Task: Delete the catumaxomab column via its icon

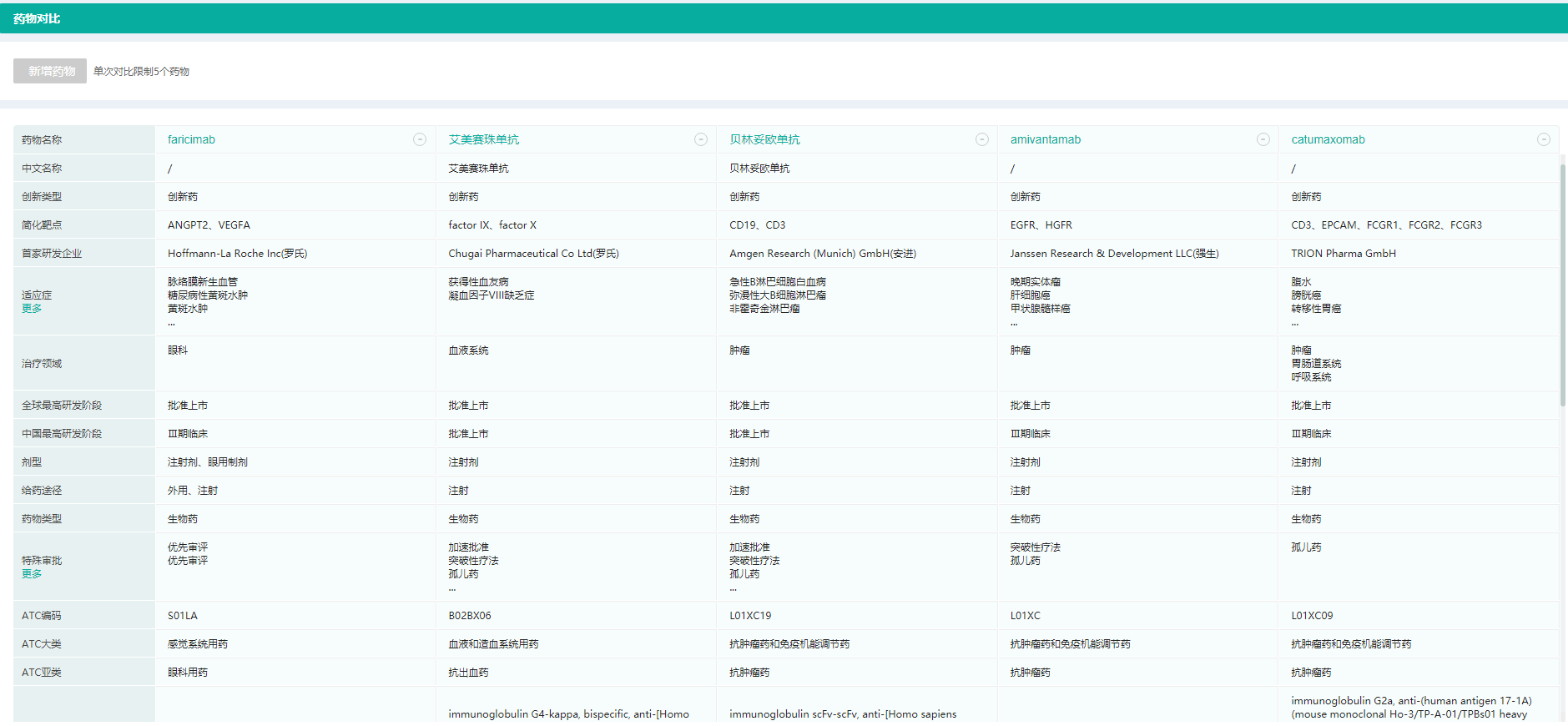Action: (x=1544, y=139)
